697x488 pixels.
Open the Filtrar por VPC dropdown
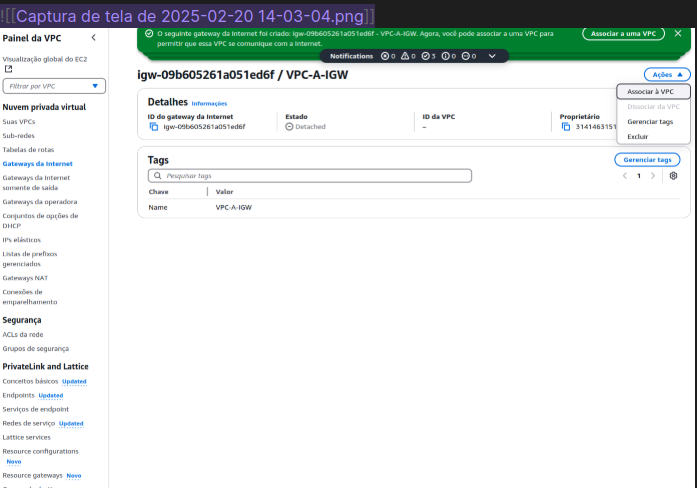pos(54,86)
